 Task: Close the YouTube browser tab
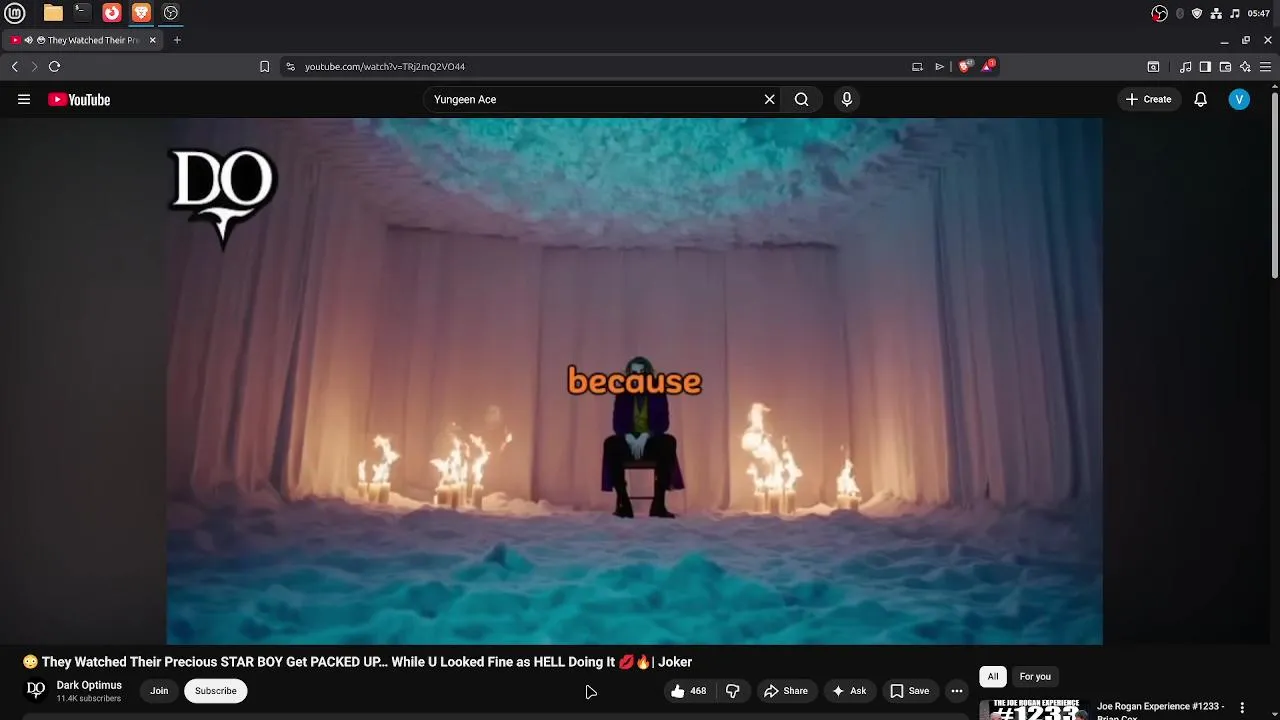pos(153,40)
